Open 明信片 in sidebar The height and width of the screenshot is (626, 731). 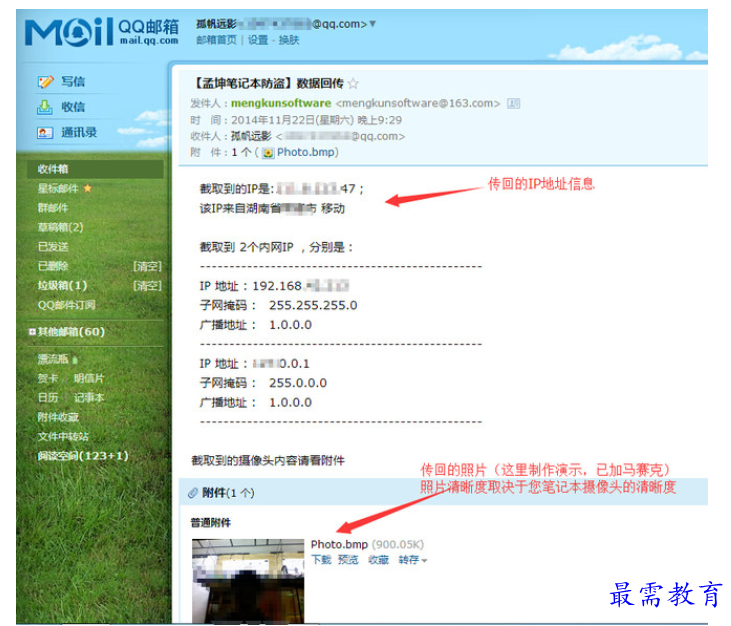(89, 378)
